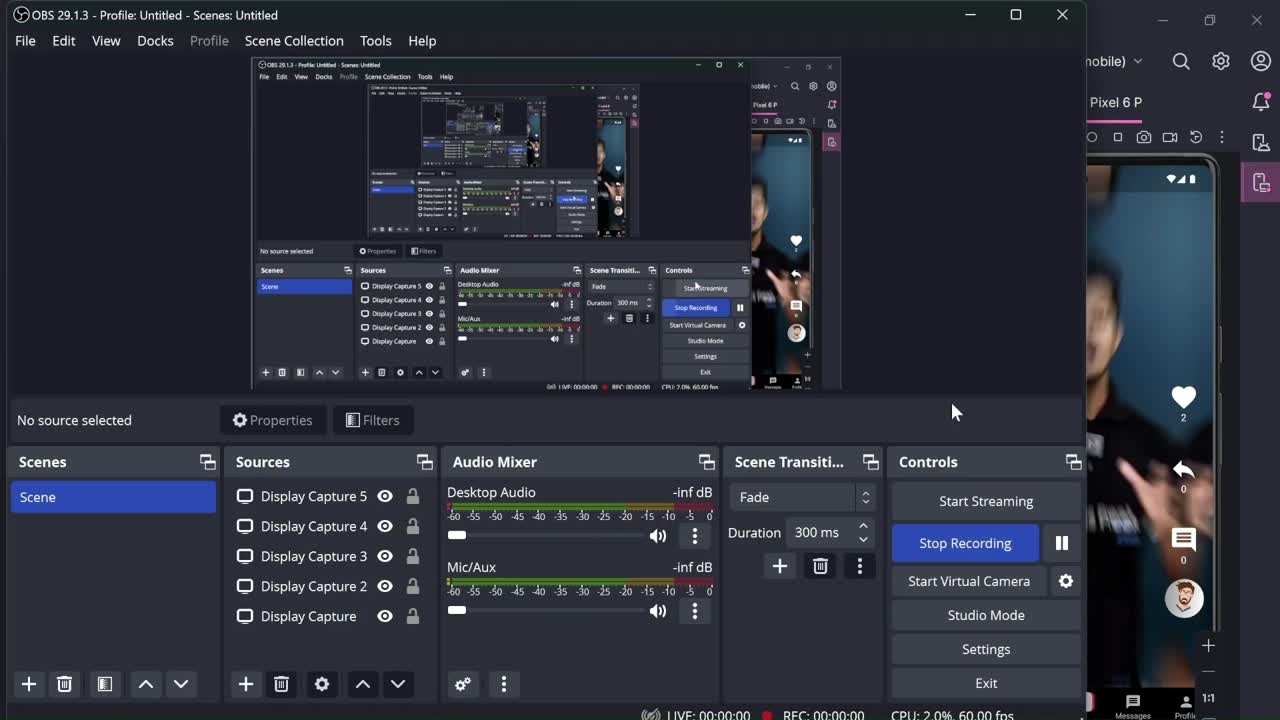Screen dimensions: 1280x720
Task: Open scene filters icon in Scenes toolbar
Action: pos(104,684)
